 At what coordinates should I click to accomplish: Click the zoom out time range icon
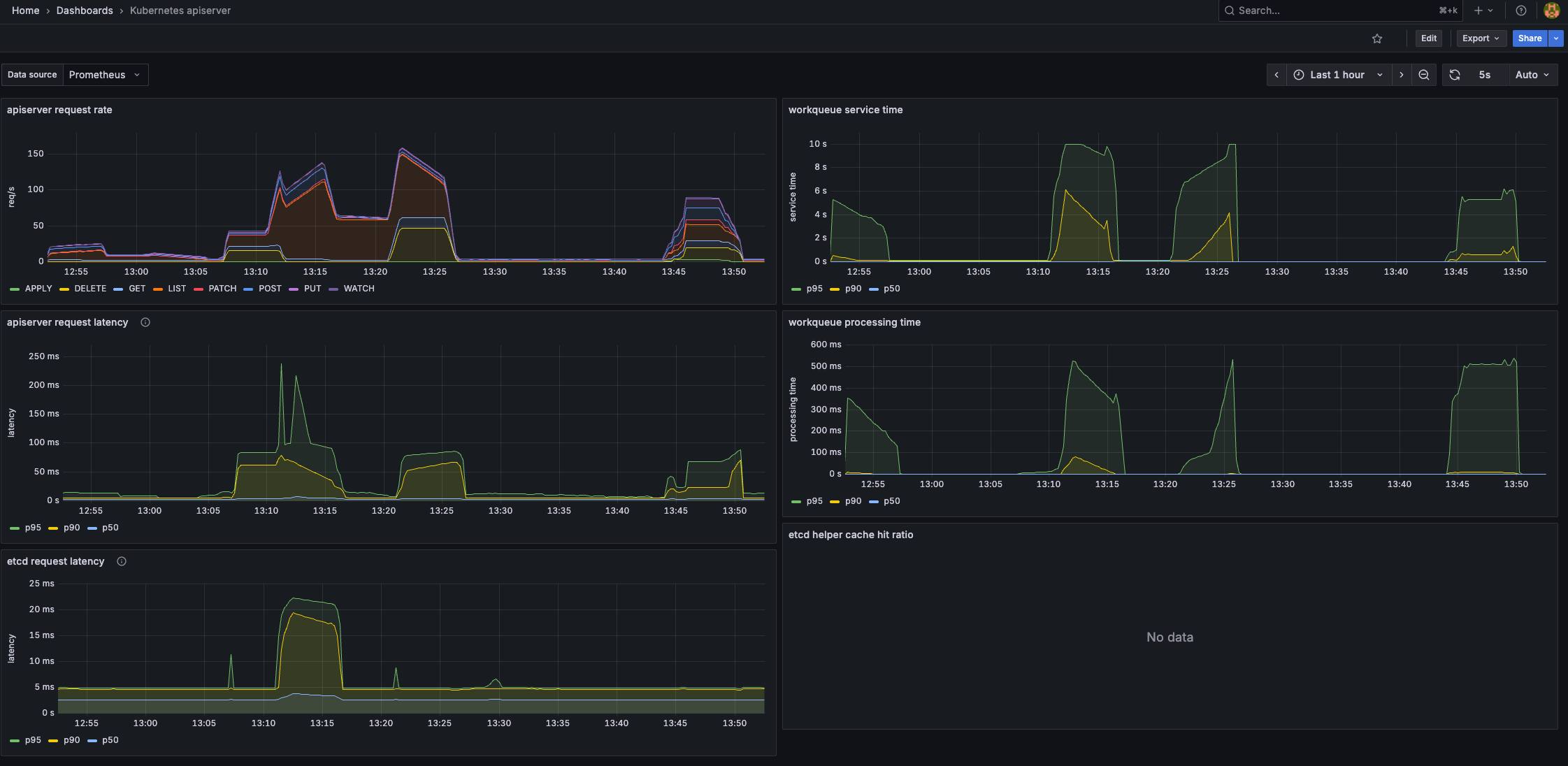tap(1424, 75)
